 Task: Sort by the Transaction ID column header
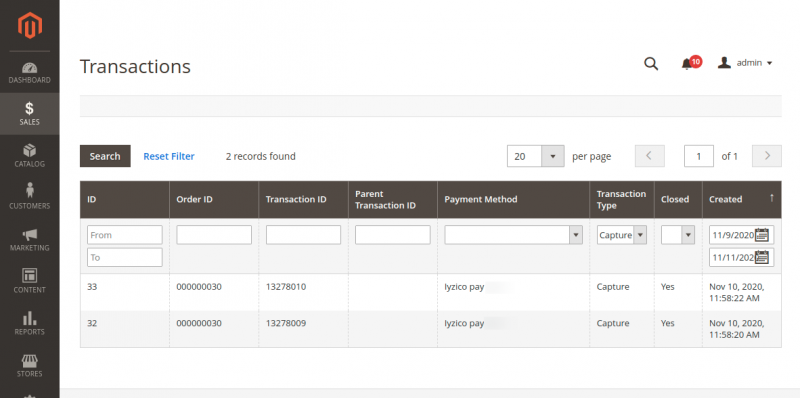(303, 200)
